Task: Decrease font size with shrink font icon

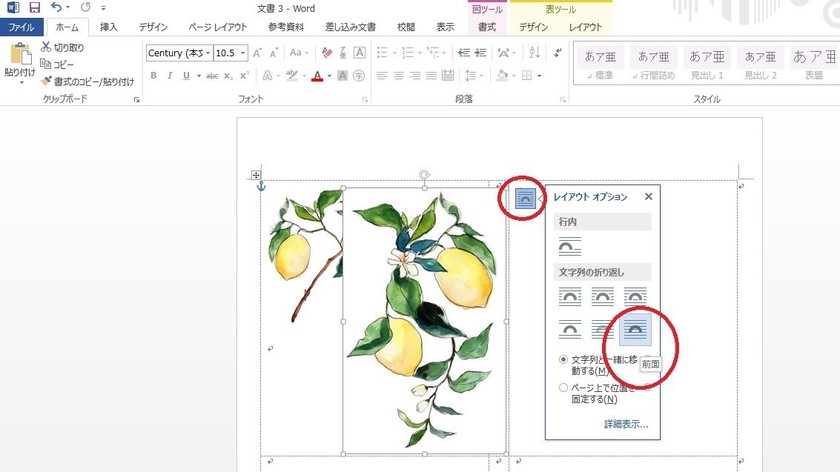Action: point(274,53)
